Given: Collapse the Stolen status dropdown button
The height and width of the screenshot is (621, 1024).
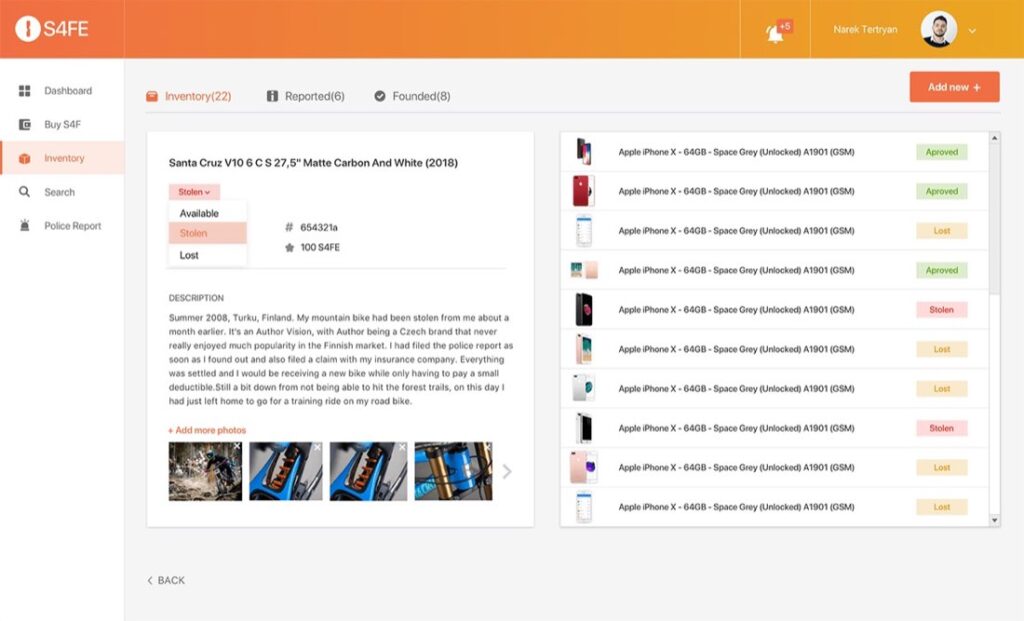Looking at the screenshot, I should click(194, 192).
